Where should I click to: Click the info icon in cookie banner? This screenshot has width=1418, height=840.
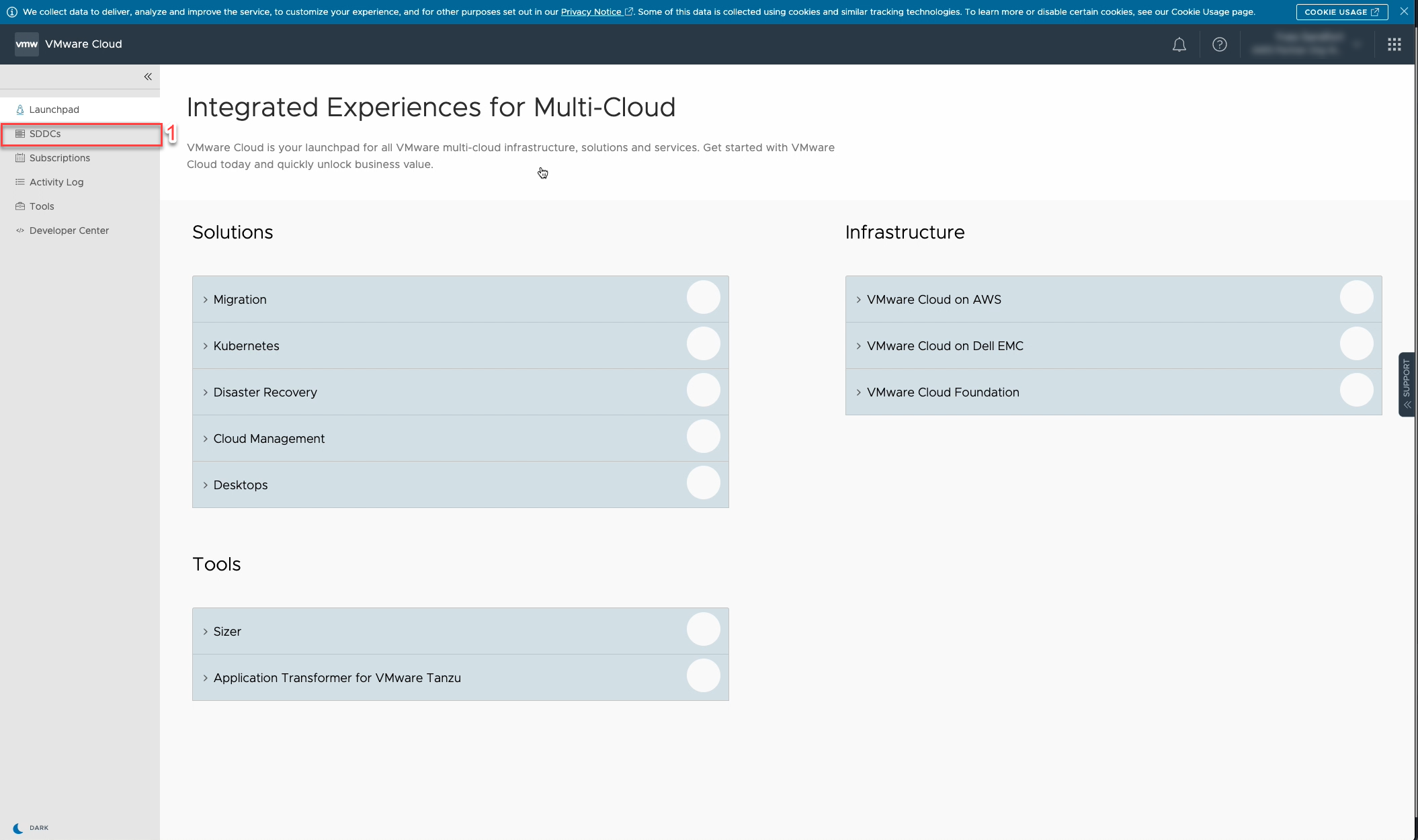[x=12, y=12]
